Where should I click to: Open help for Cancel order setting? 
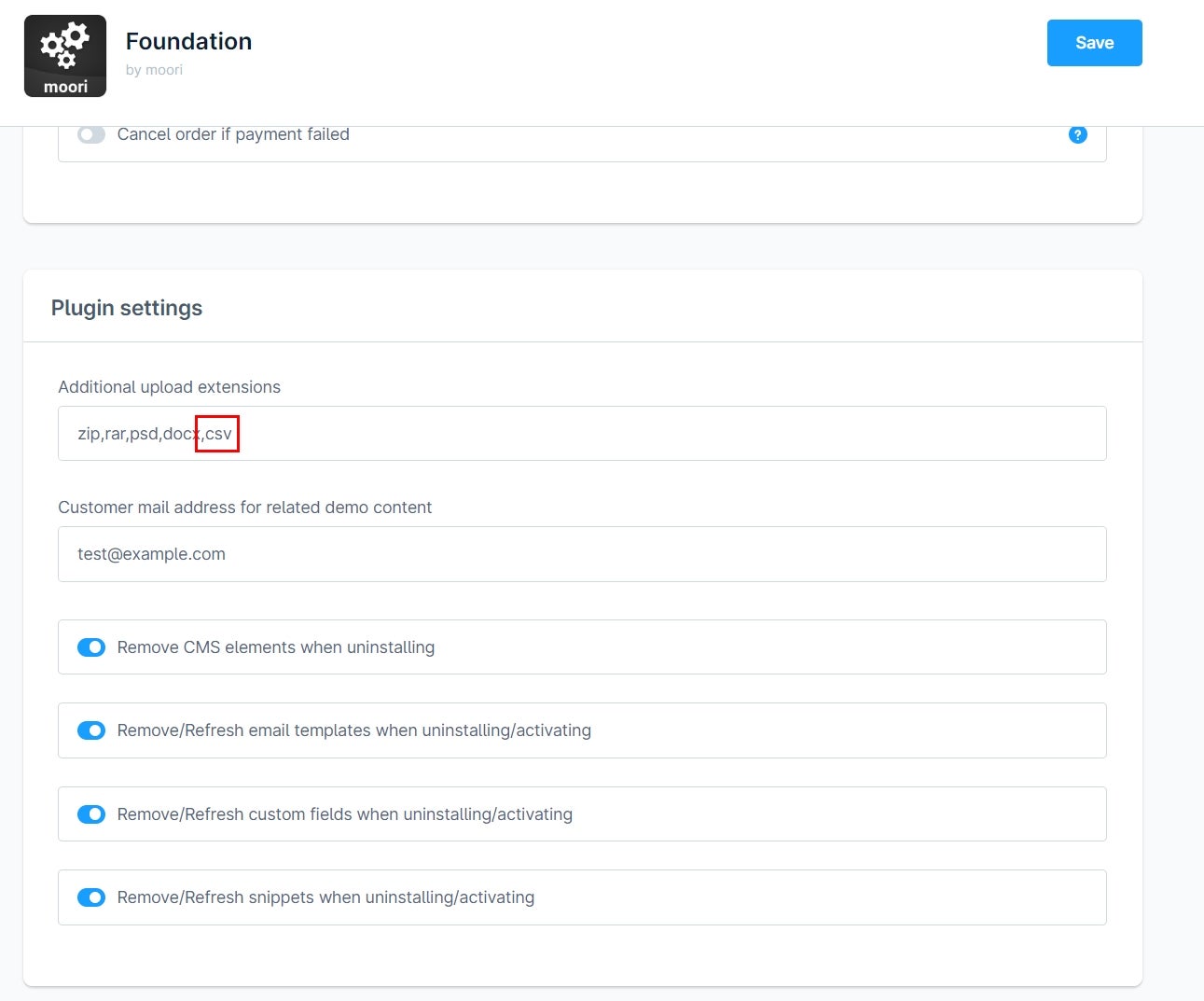pyautogui.click(x=1077, y=134)
